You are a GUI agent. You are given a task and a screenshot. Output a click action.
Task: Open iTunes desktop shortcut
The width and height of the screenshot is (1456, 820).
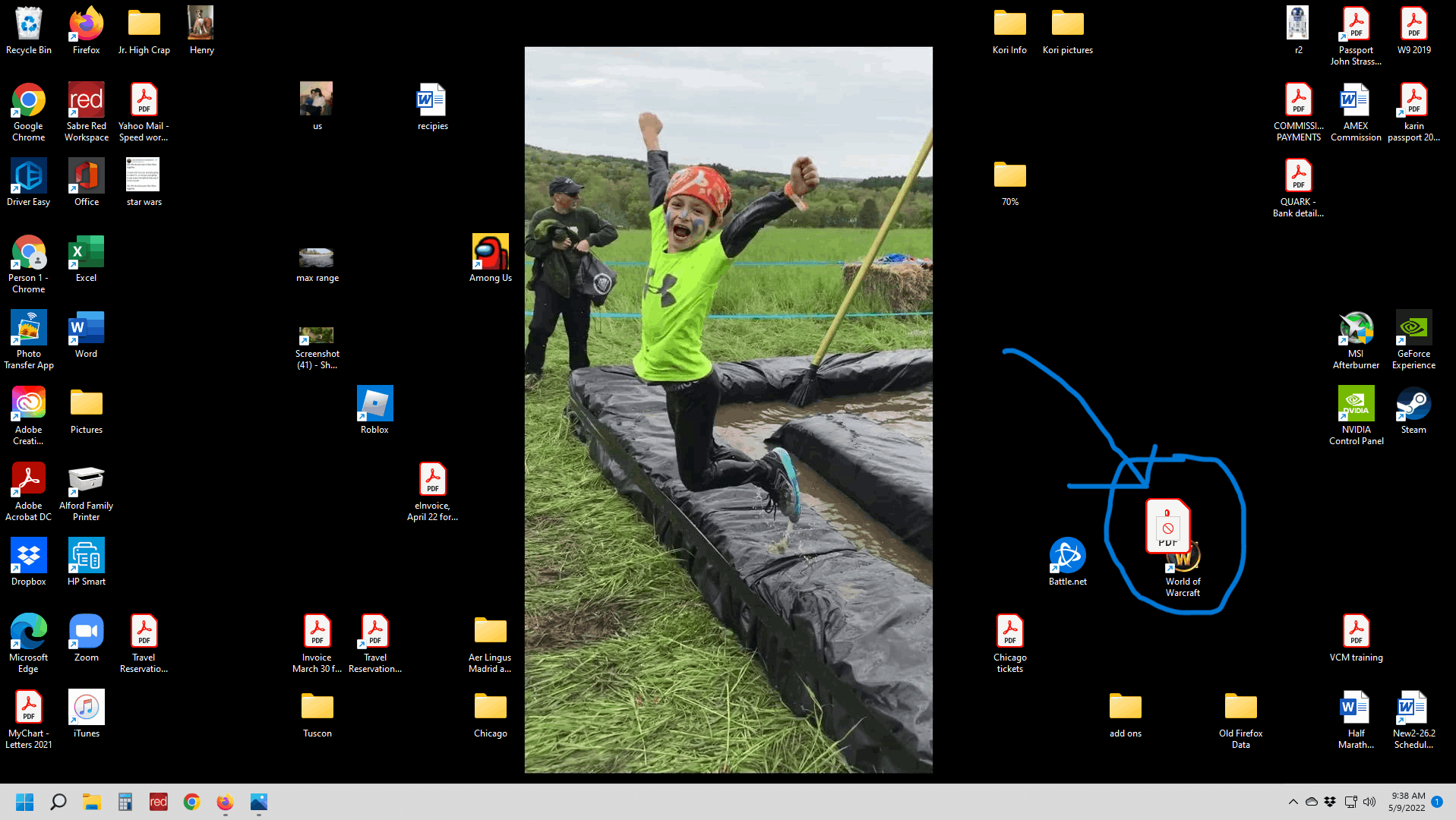(87, 714)
